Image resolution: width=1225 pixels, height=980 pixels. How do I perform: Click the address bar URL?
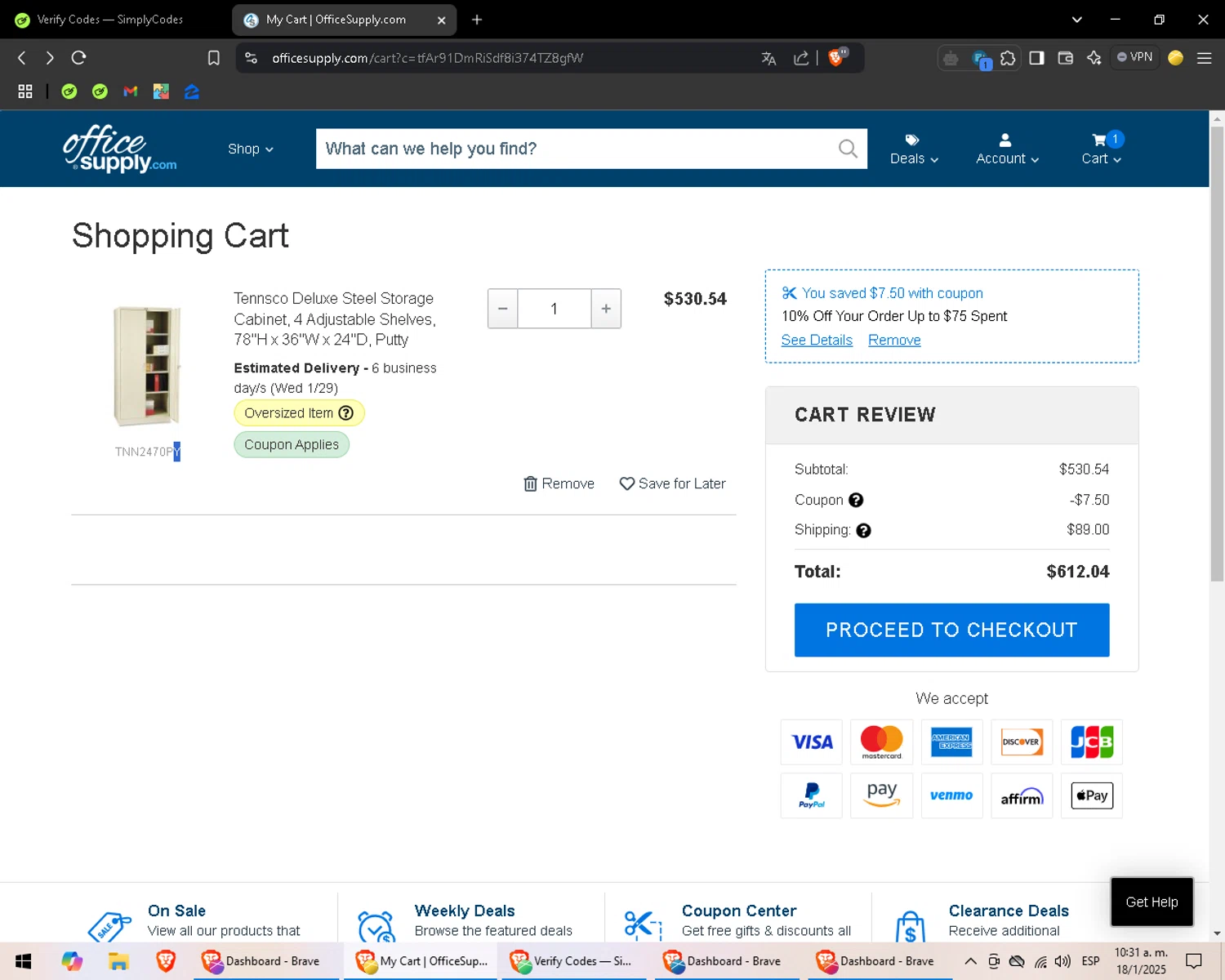[428, 58]
